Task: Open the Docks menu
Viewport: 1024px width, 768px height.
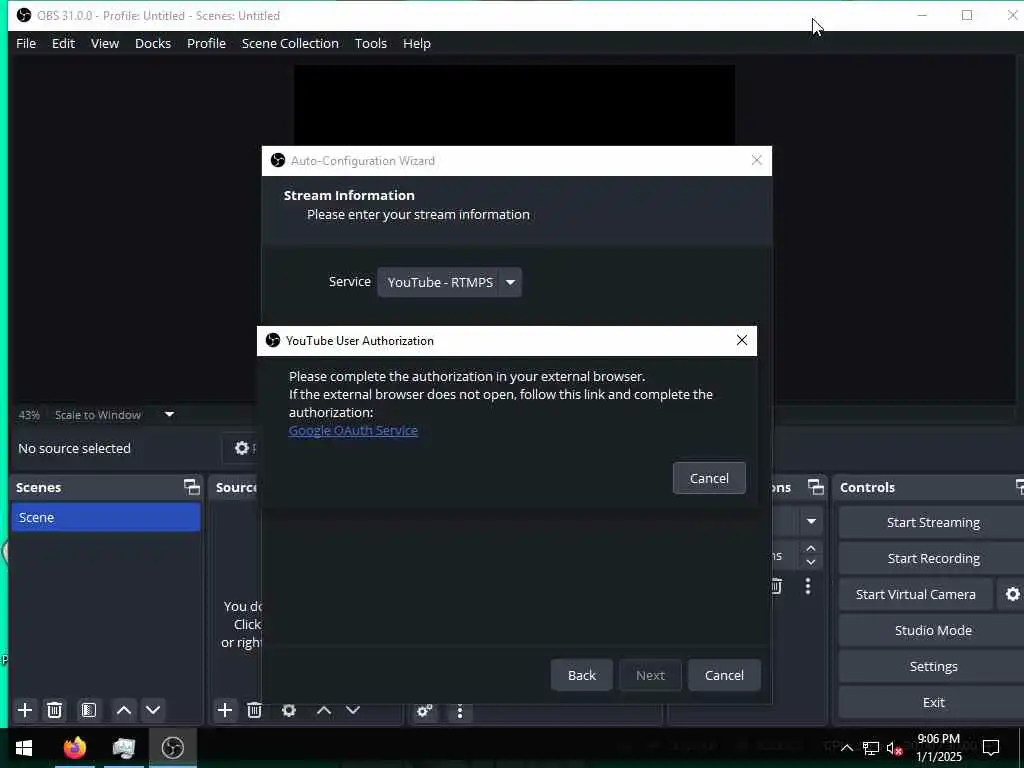Action: 153,43
